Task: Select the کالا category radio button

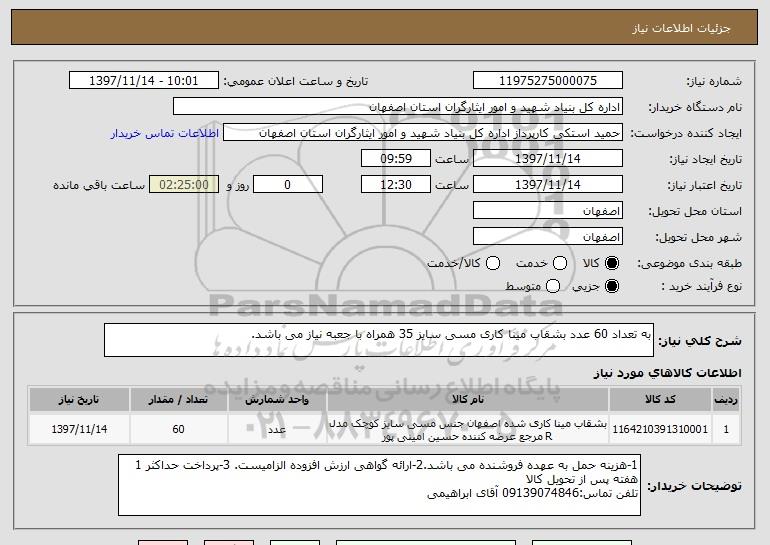Action: point(612,263)
